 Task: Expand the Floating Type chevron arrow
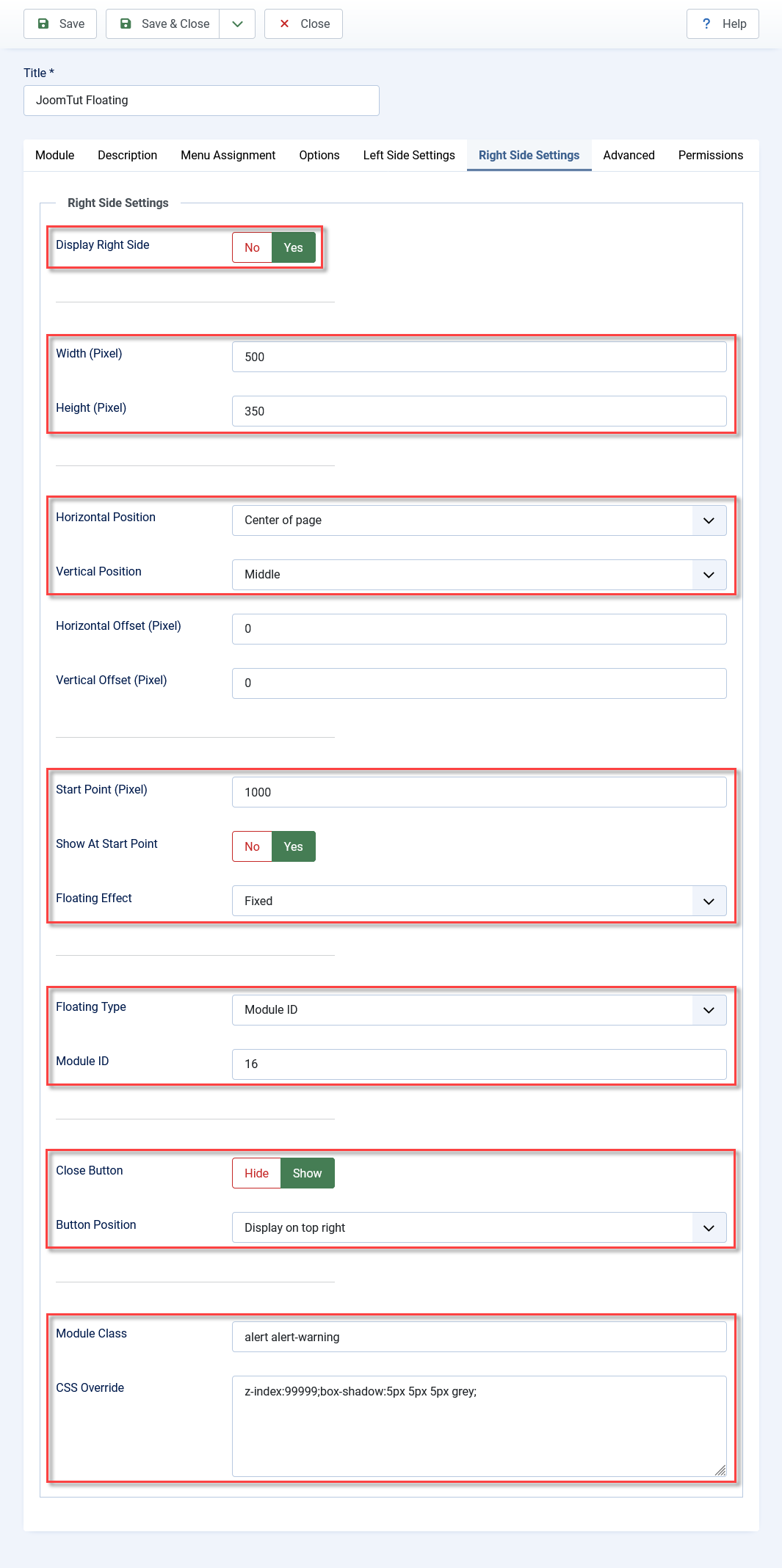(x=709, y=1010)
